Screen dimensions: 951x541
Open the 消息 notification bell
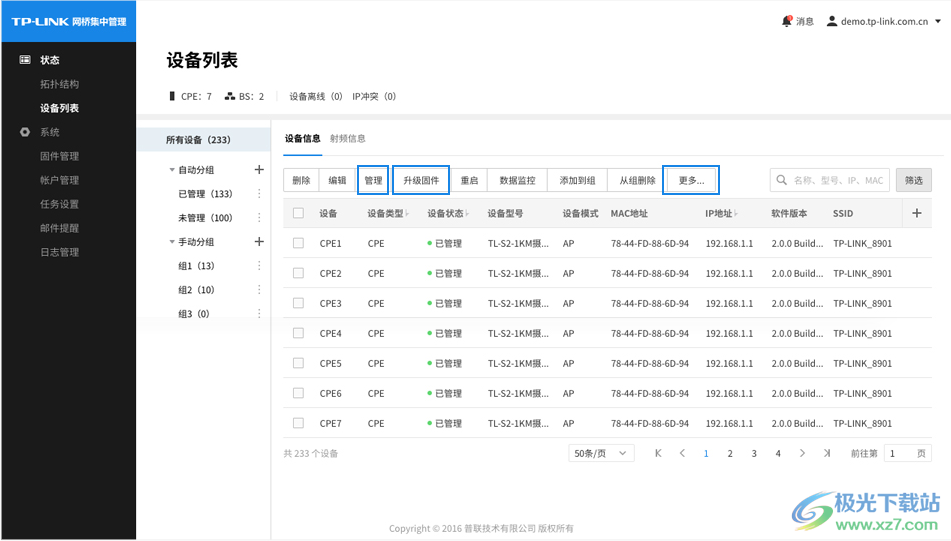pyautogui.click(x=787, y=21)
